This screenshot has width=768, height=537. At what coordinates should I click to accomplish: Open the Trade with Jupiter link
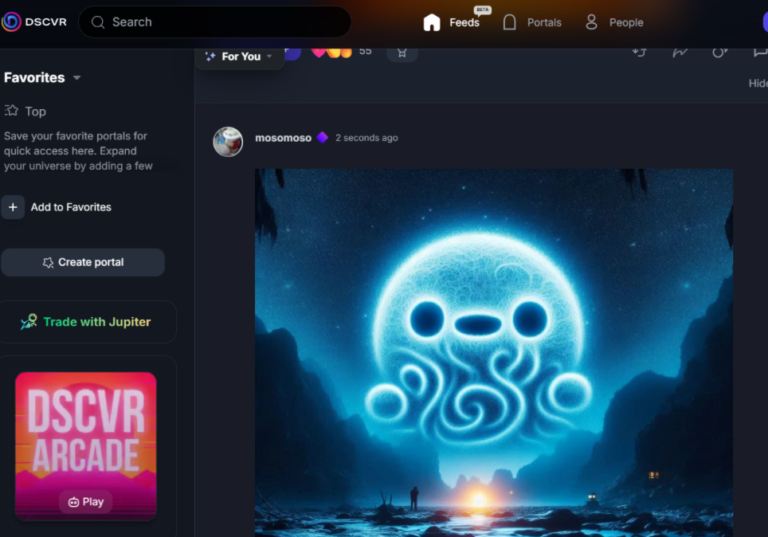click(96, 322)
